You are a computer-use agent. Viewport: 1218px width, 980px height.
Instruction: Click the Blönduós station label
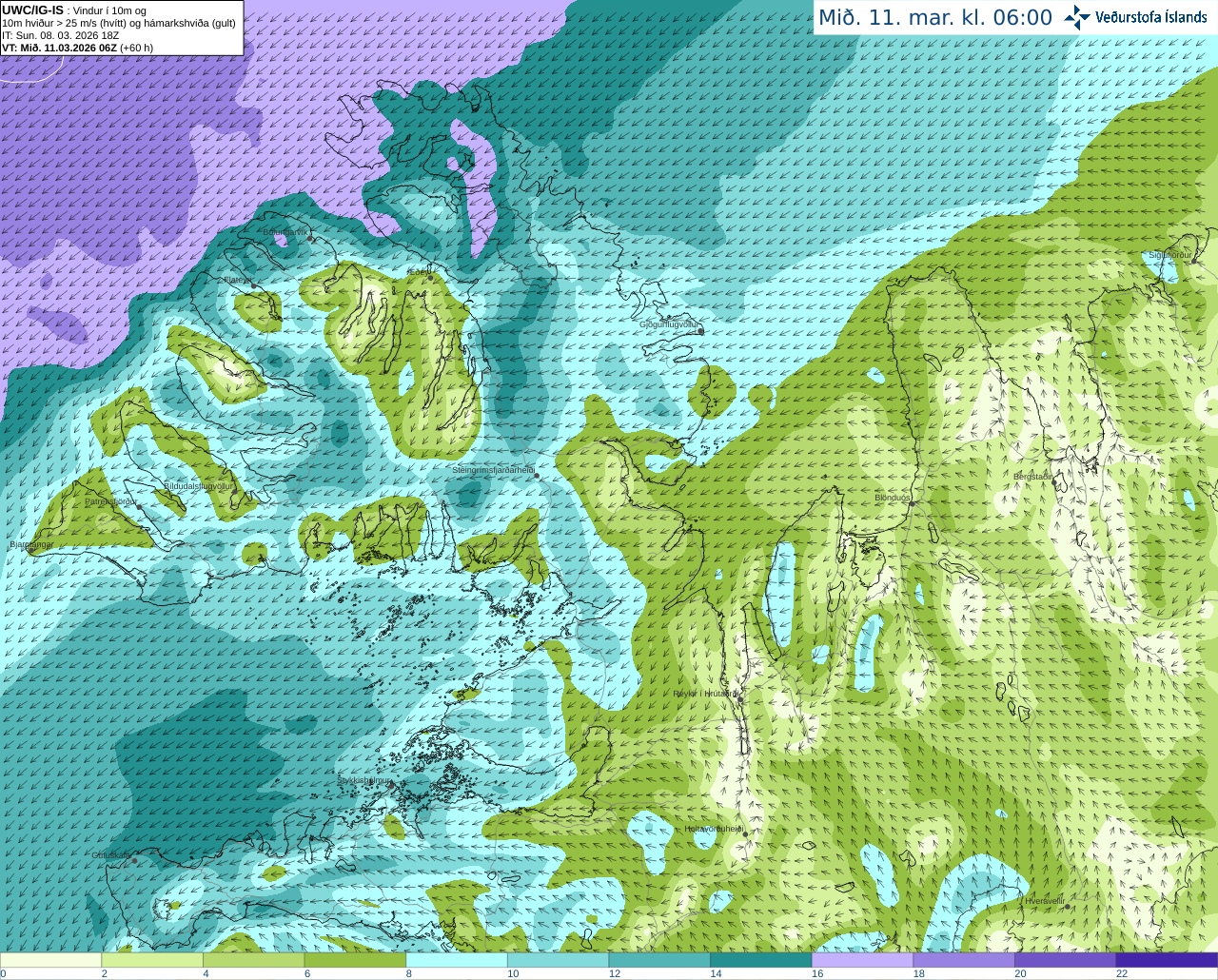coord(893,498)
